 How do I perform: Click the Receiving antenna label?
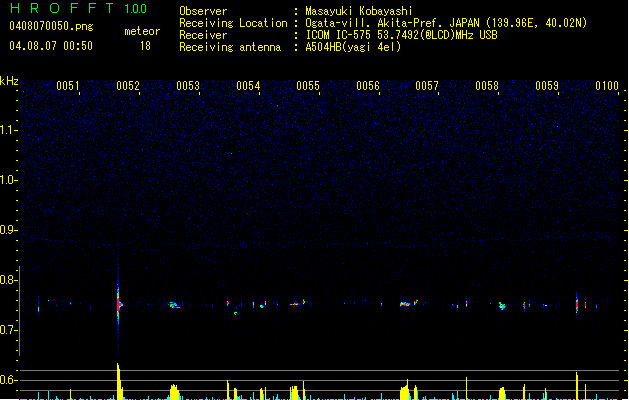pyautogui.click(x=230, y=47)
